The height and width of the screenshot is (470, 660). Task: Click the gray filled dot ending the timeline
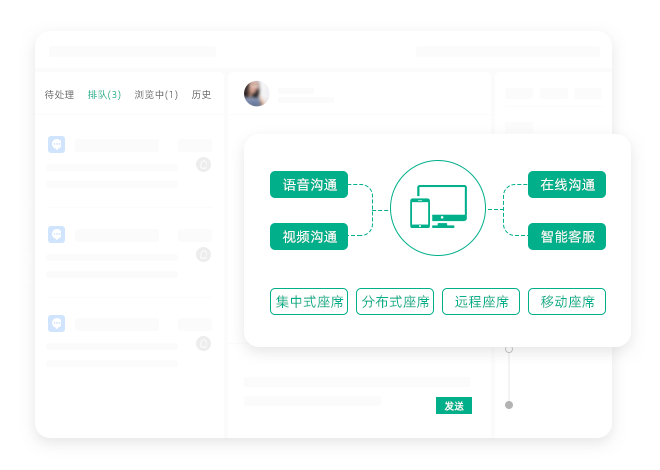tap(509, 405)
